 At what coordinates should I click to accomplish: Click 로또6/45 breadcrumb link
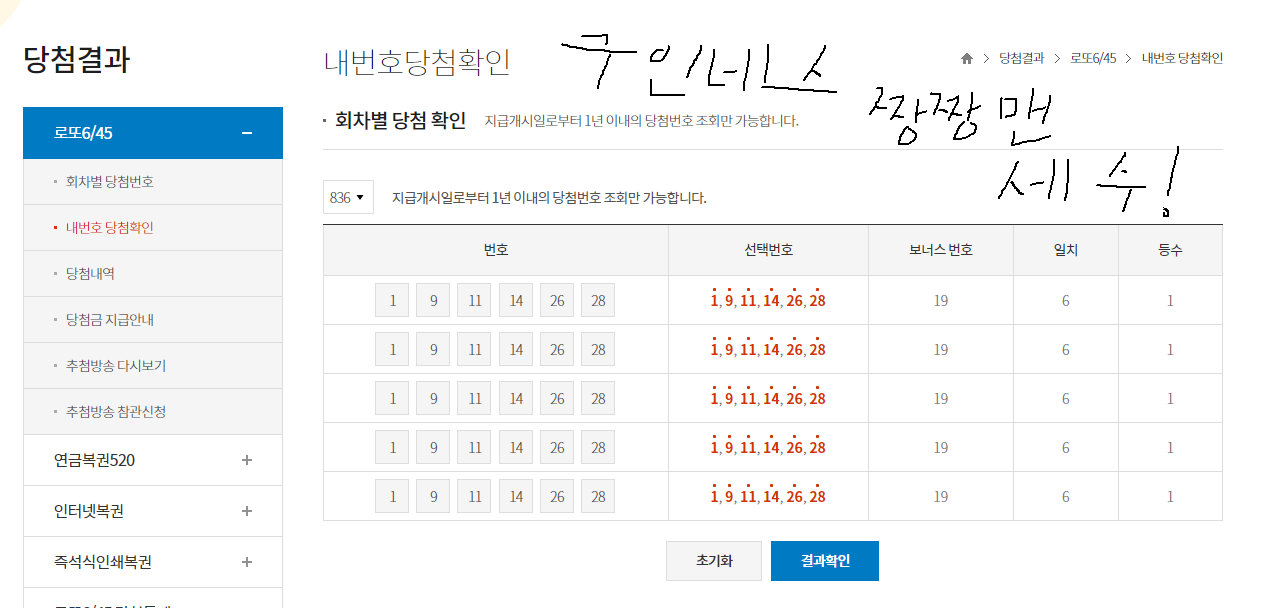click(1093, 59)
